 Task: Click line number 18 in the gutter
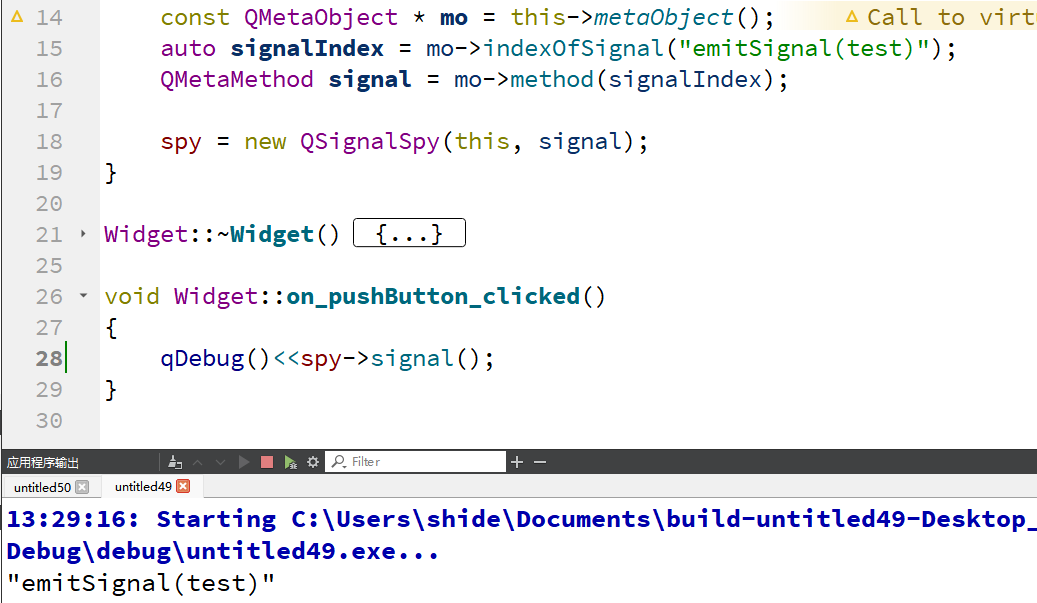pyautogui.click(x=49, y=141)
